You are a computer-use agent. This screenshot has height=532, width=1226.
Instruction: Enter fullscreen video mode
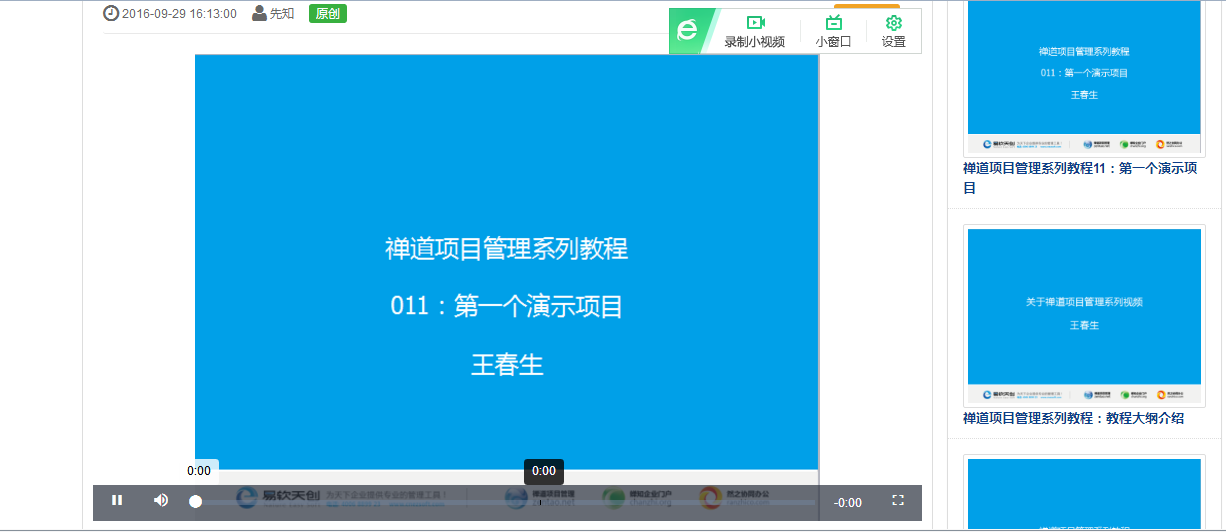coord(898,501)
